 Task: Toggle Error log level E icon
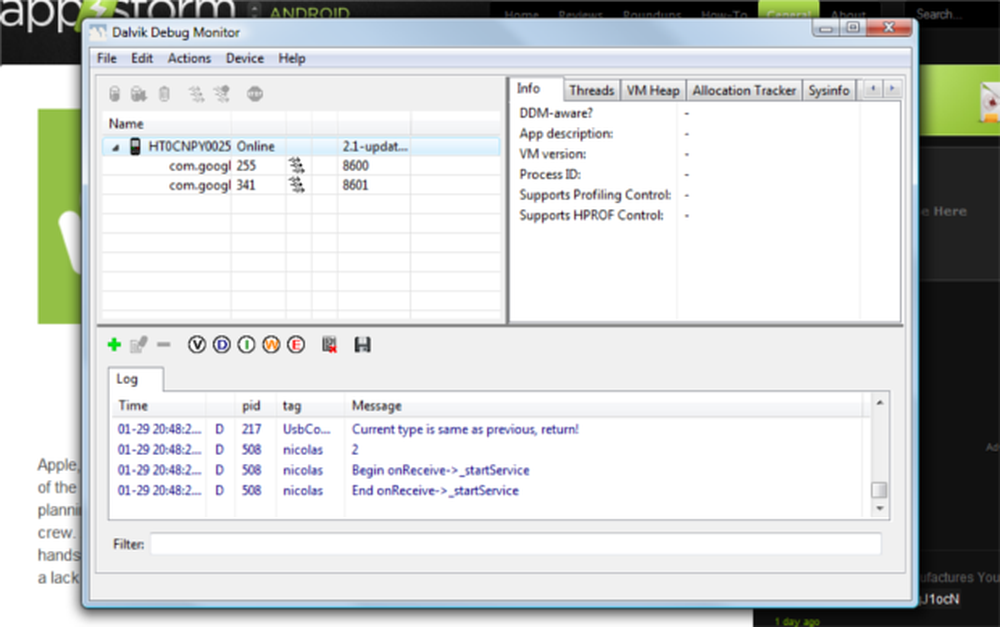296,345
